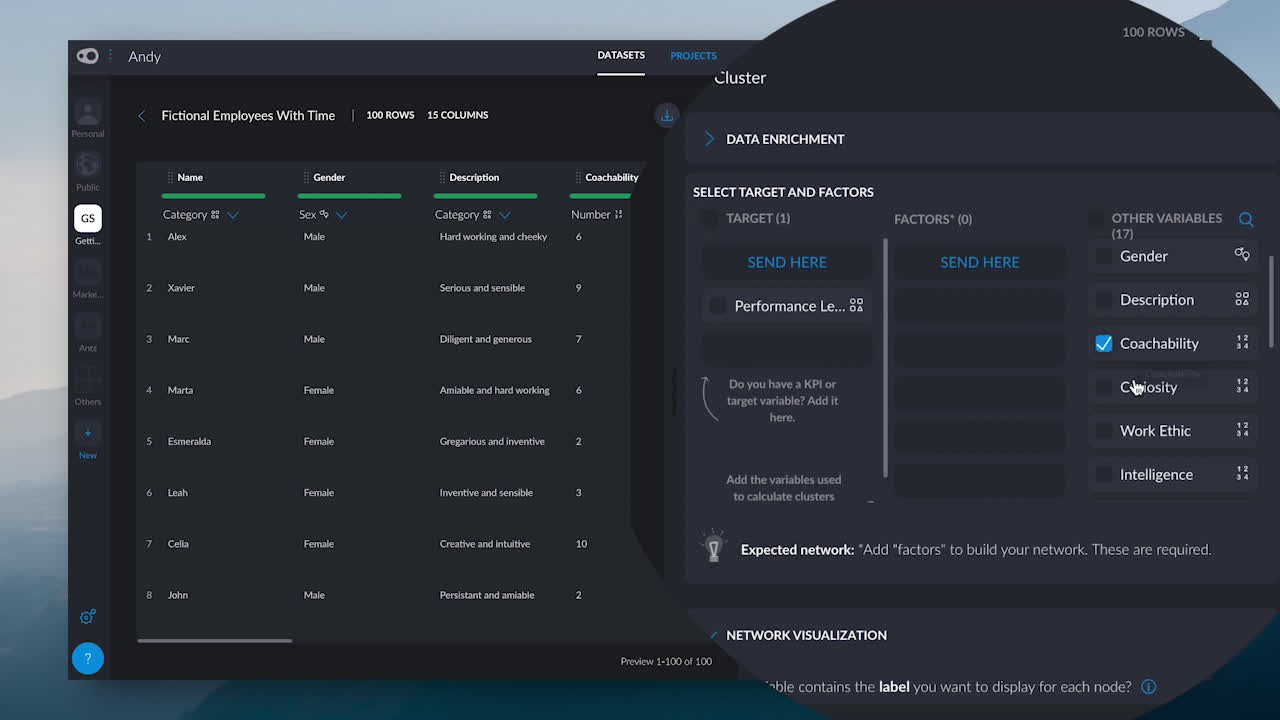Check the Description variable checkbox
1280x720 pixels.
coord(1104,300)
